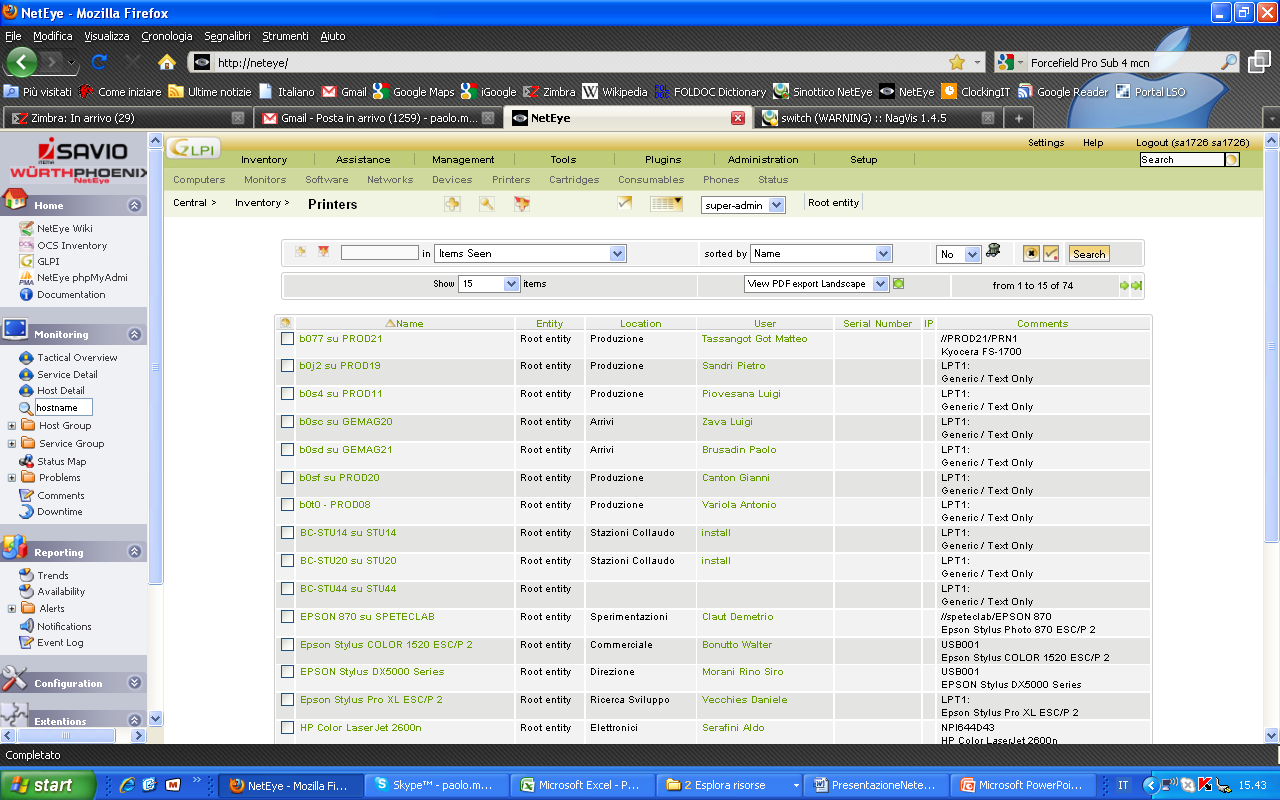Open the Assistance menu in GLPI
This screenshot has height=800, width=1280.
363,160
